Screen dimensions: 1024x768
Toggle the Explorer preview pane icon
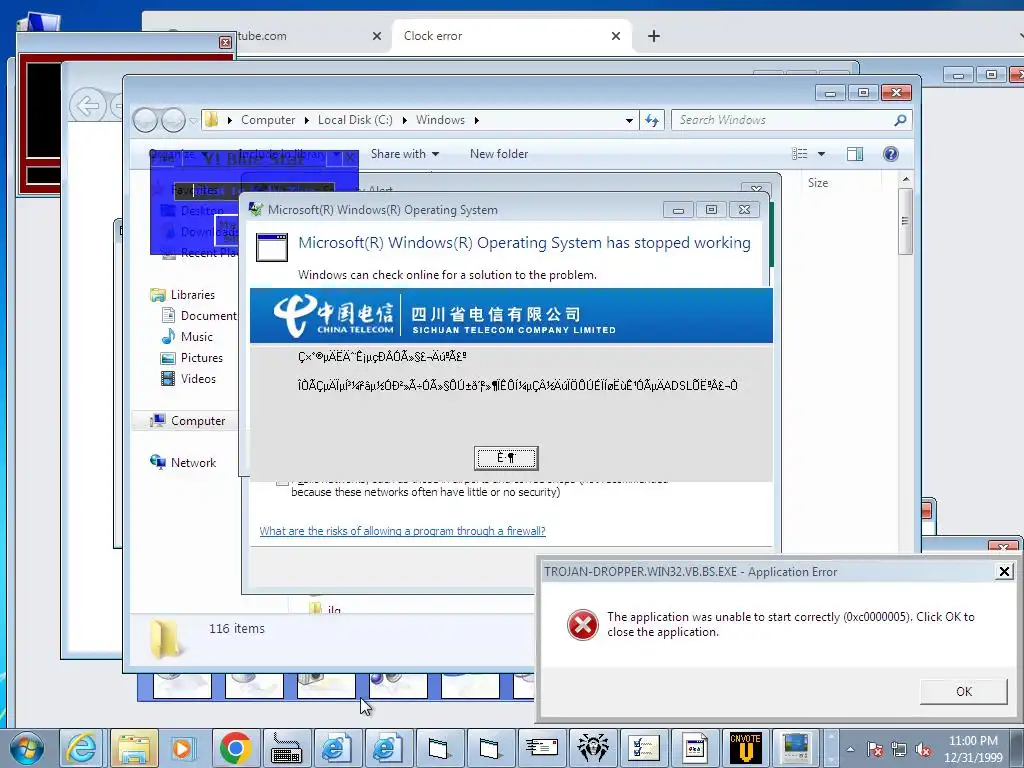pyautogui.click(x=854, y=154)
